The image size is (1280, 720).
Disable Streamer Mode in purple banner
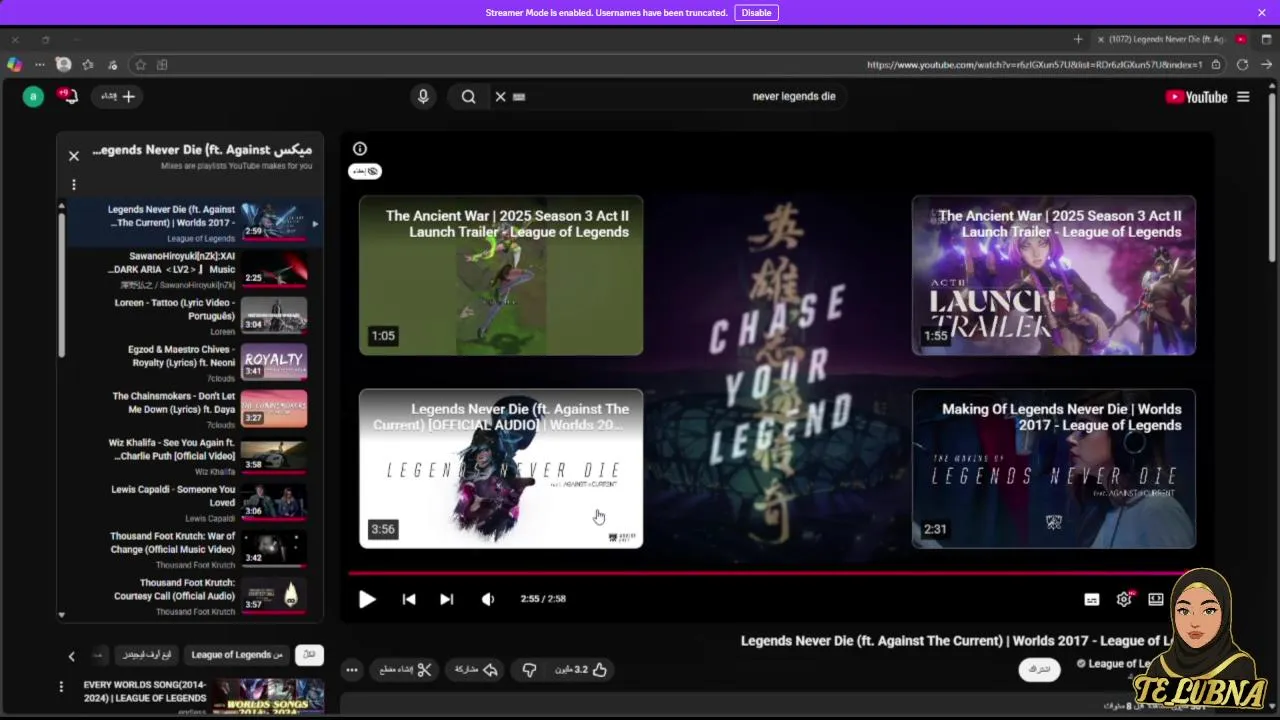[756, 13]
